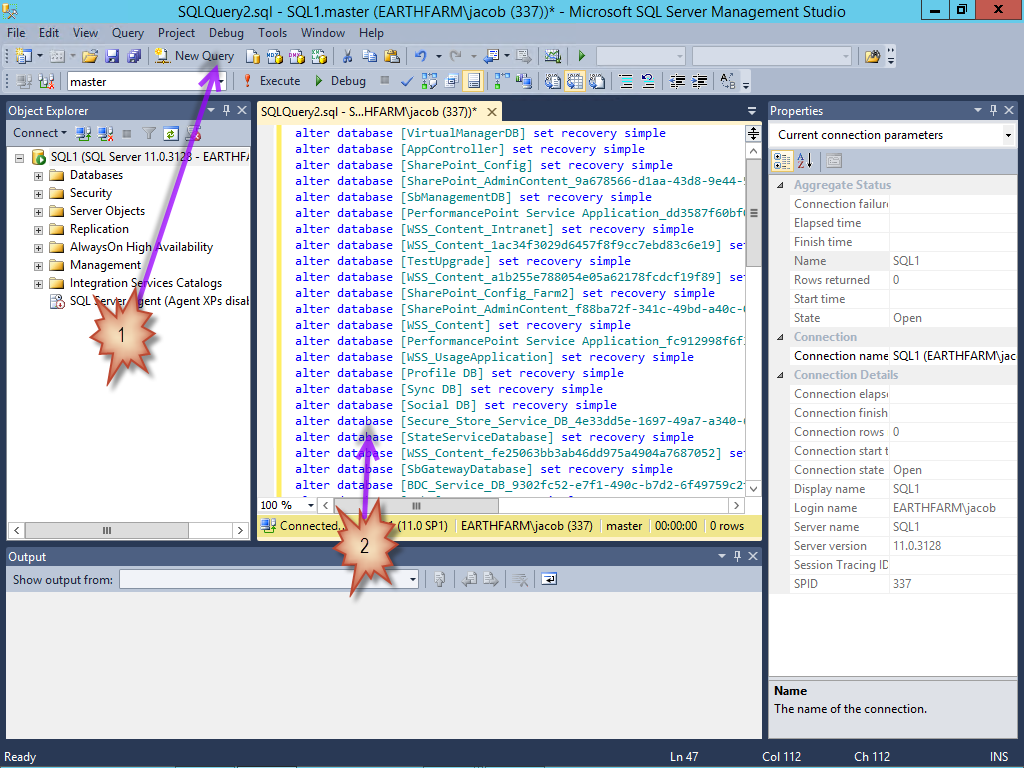The width and height of the screenshot is (1024, 768).
Task: Collapse the SQL1 server node
Action: click(x=20, y=158)
